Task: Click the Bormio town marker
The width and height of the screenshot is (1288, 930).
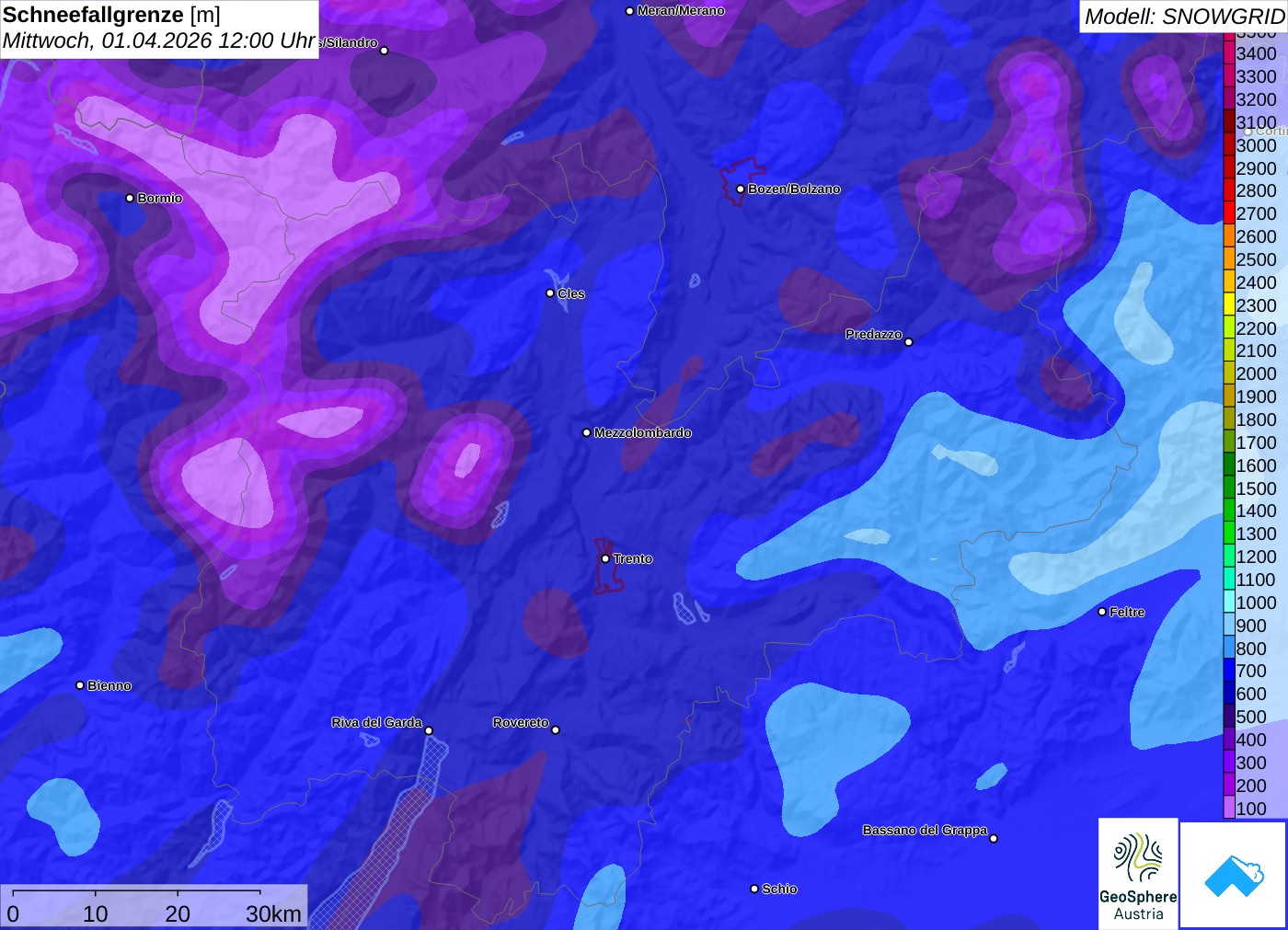Action: [x=130, y=198]
